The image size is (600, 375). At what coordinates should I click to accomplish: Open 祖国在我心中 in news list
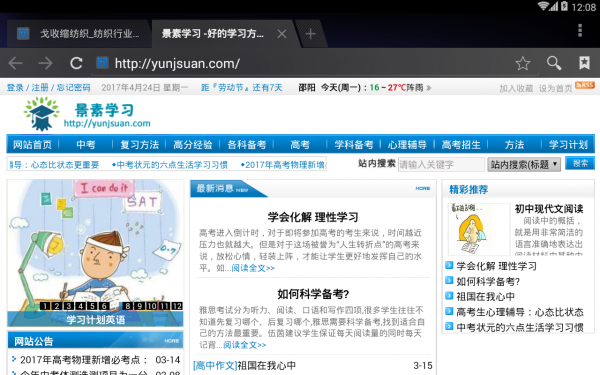(267, 365)
